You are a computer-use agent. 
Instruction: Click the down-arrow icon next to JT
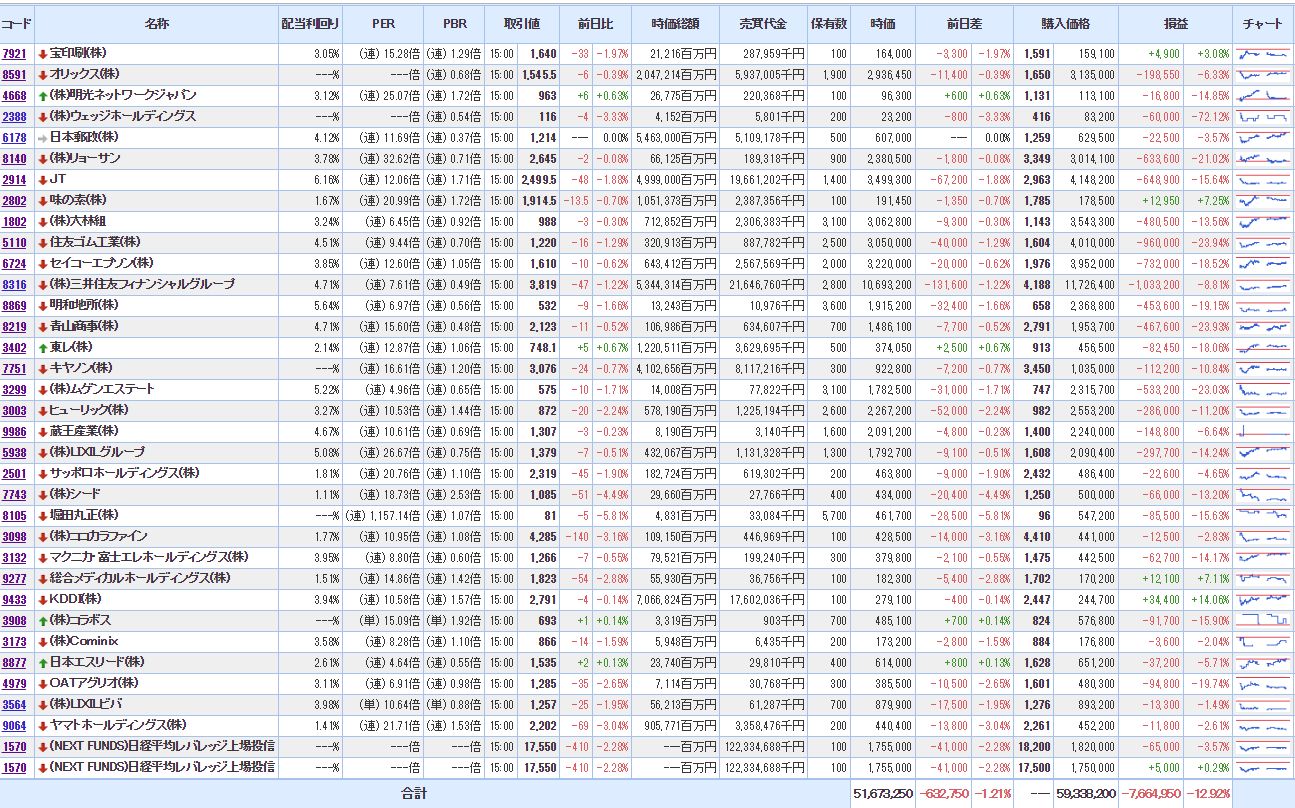click(43, 179)
